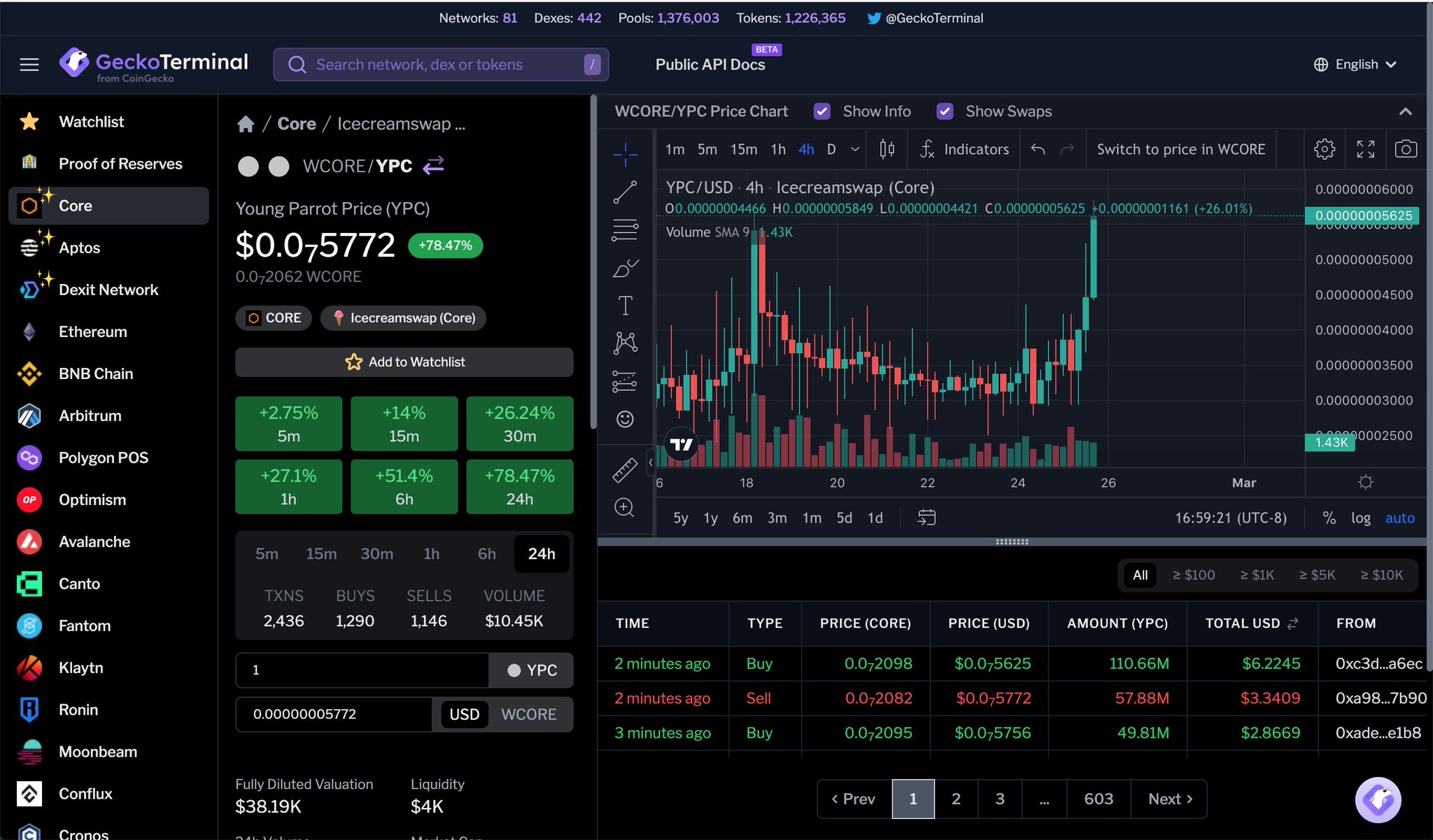Click the YPC amount input field
1433x840 pixels.
[362, 670]
